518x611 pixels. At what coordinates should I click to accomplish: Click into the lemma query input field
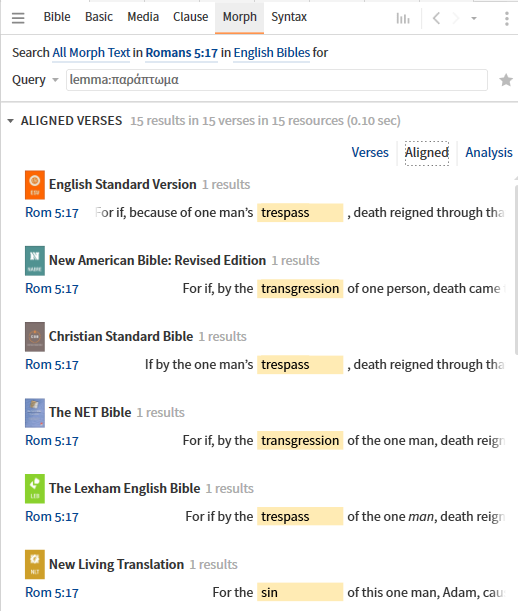pos(277,80)
